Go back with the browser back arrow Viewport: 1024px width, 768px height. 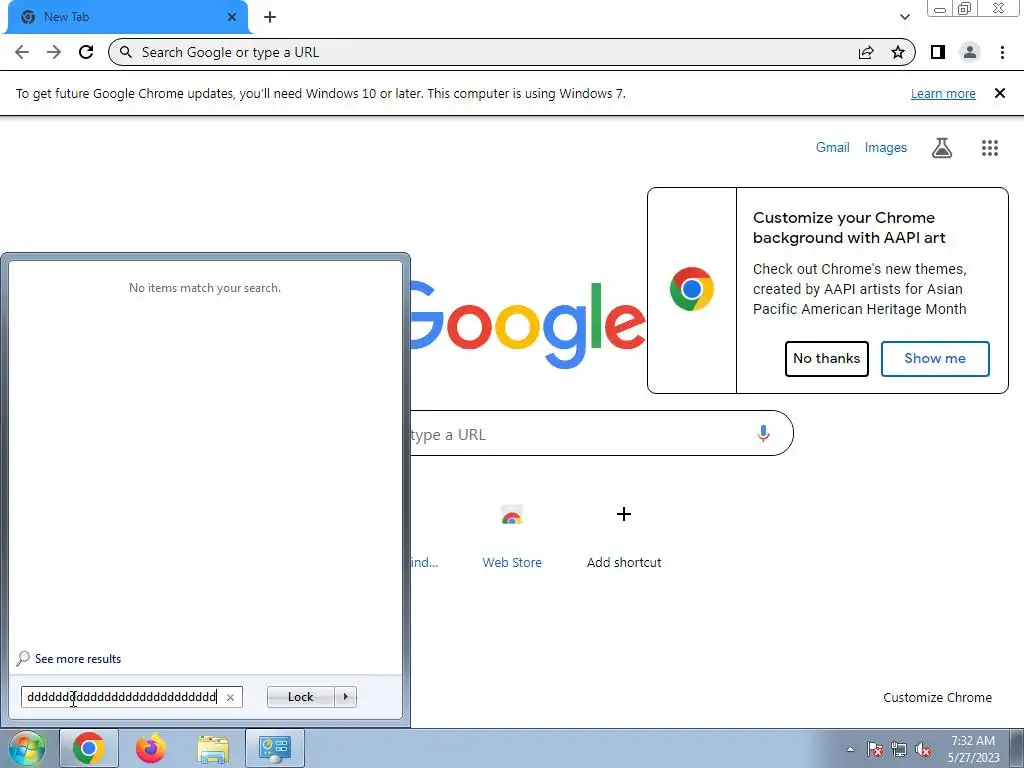point(22,52)
